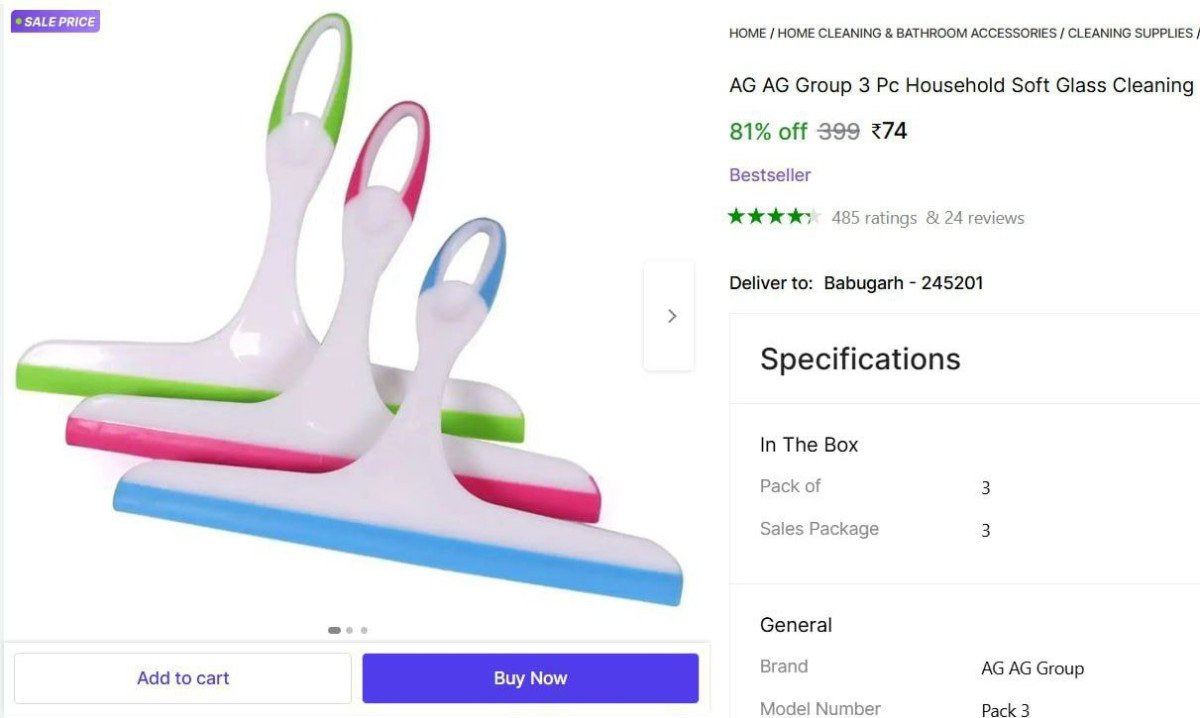Click the Specifications heading

(860, 359)
